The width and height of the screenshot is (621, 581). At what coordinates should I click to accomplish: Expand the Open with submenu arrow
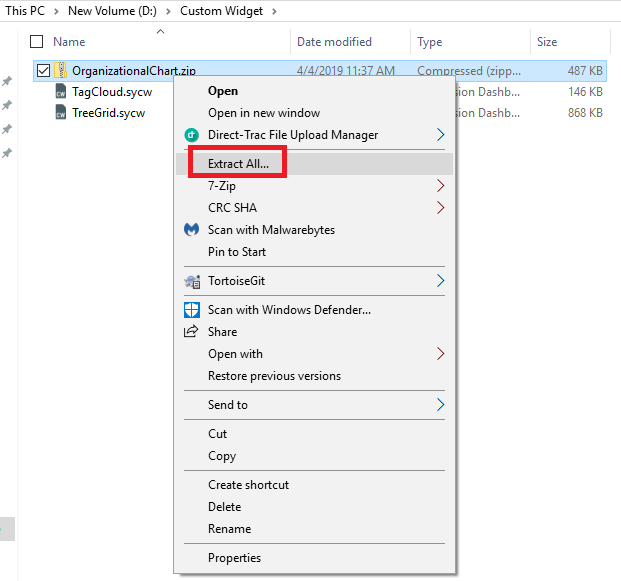441,354
